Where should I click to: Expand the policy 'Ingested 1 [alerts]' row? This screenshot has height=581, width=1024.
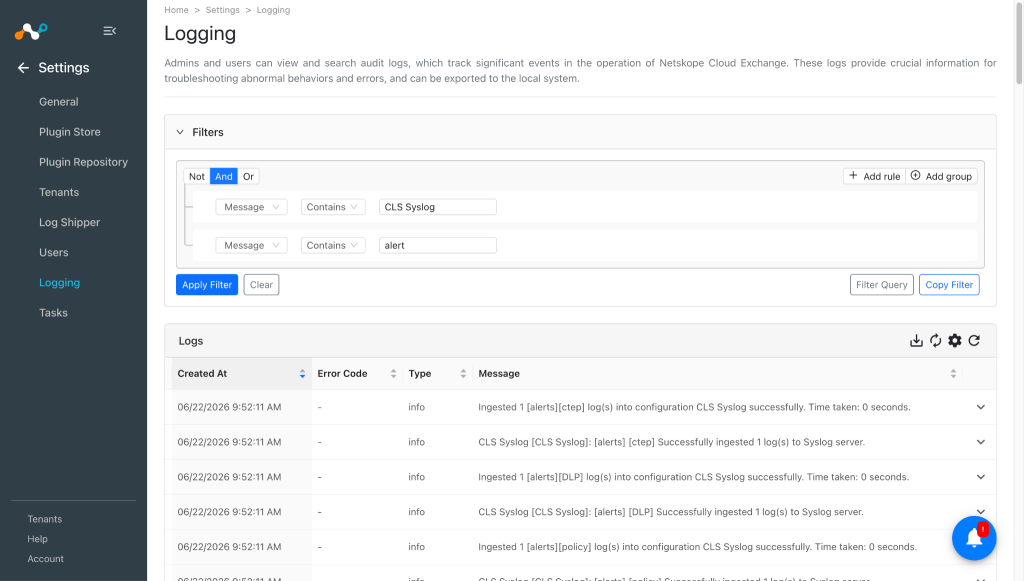pyautogui.click(x=980, y=547)
